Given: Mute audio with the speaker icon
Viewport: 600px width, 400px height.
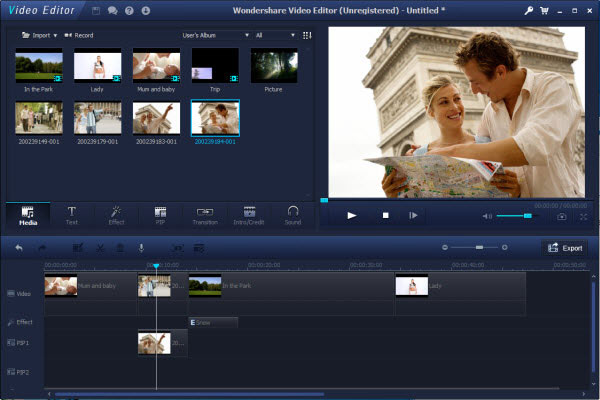Looking at the screenshot, I should coord(487,216).
